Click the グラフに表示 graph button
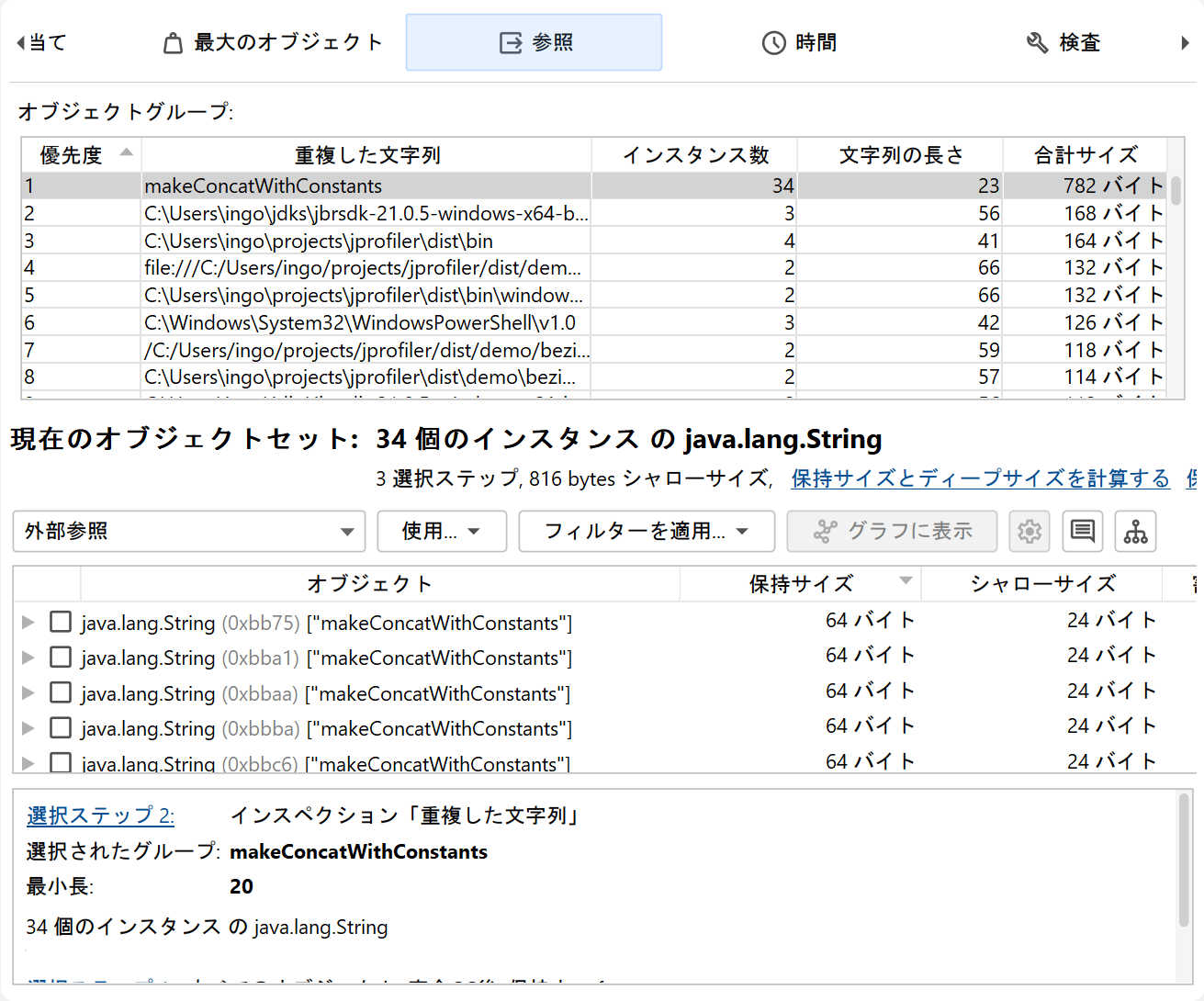 892,532
